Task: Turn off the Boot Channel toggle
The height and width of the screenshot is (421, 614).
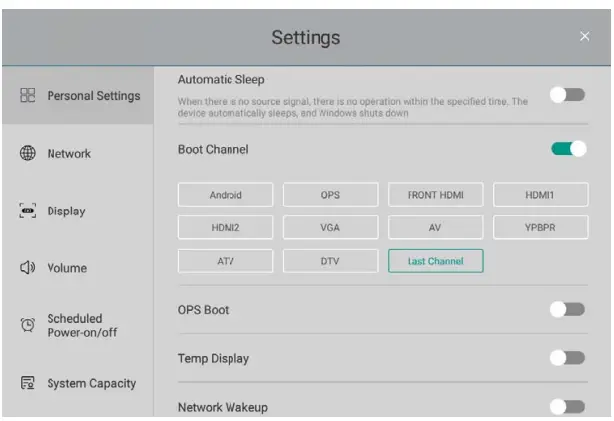Action: coord(568,149)
